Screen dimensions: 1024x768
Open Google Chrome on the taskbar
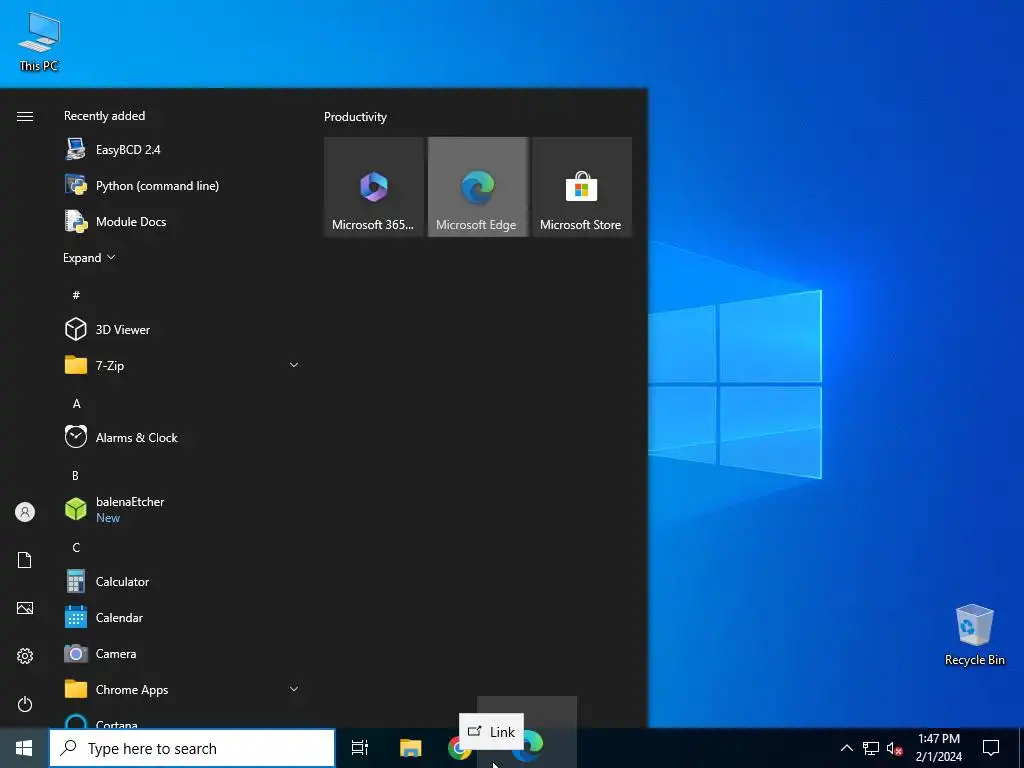pos(460,748)
